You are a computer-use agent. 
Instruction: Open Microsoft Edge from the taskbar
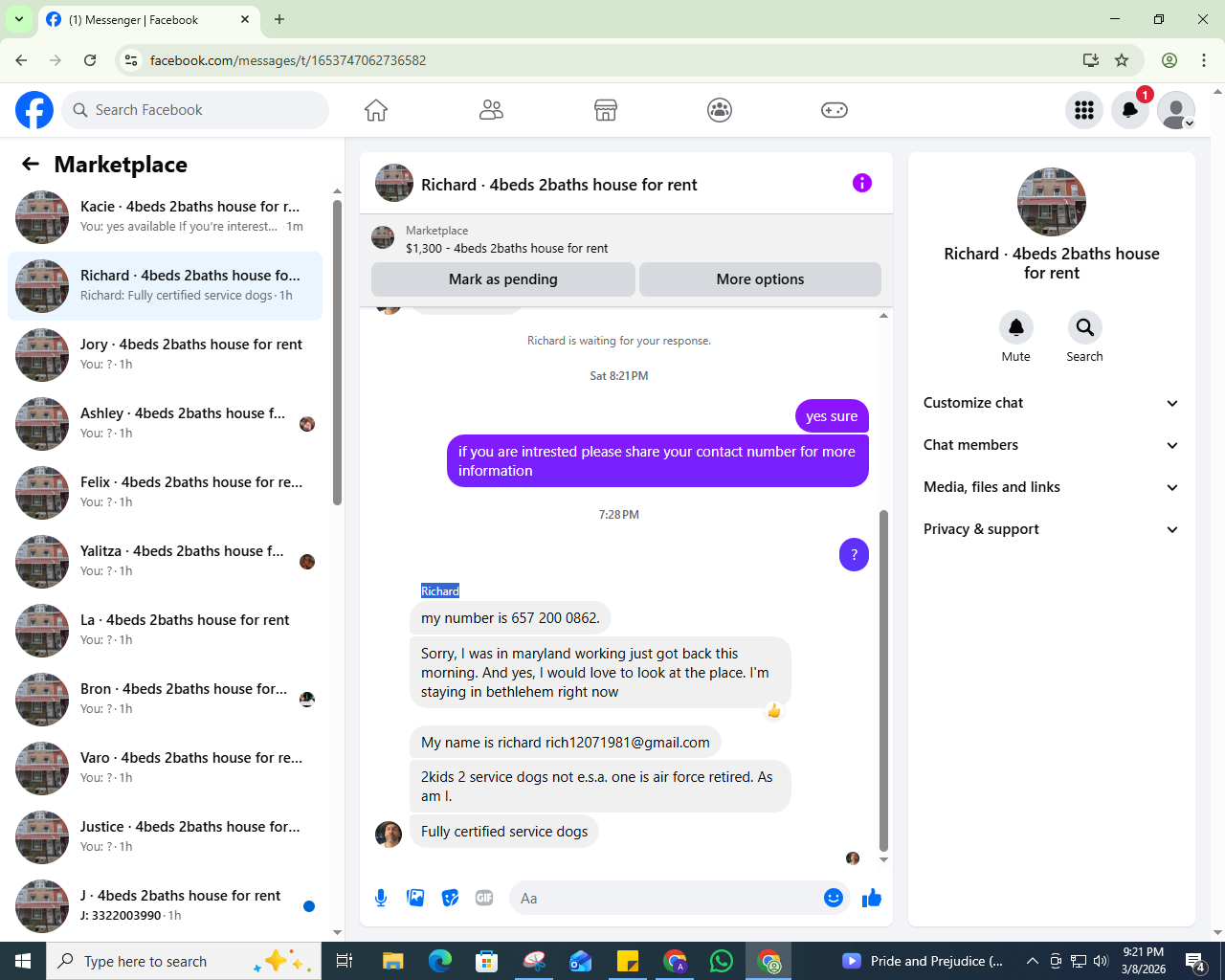coord(439,961)
